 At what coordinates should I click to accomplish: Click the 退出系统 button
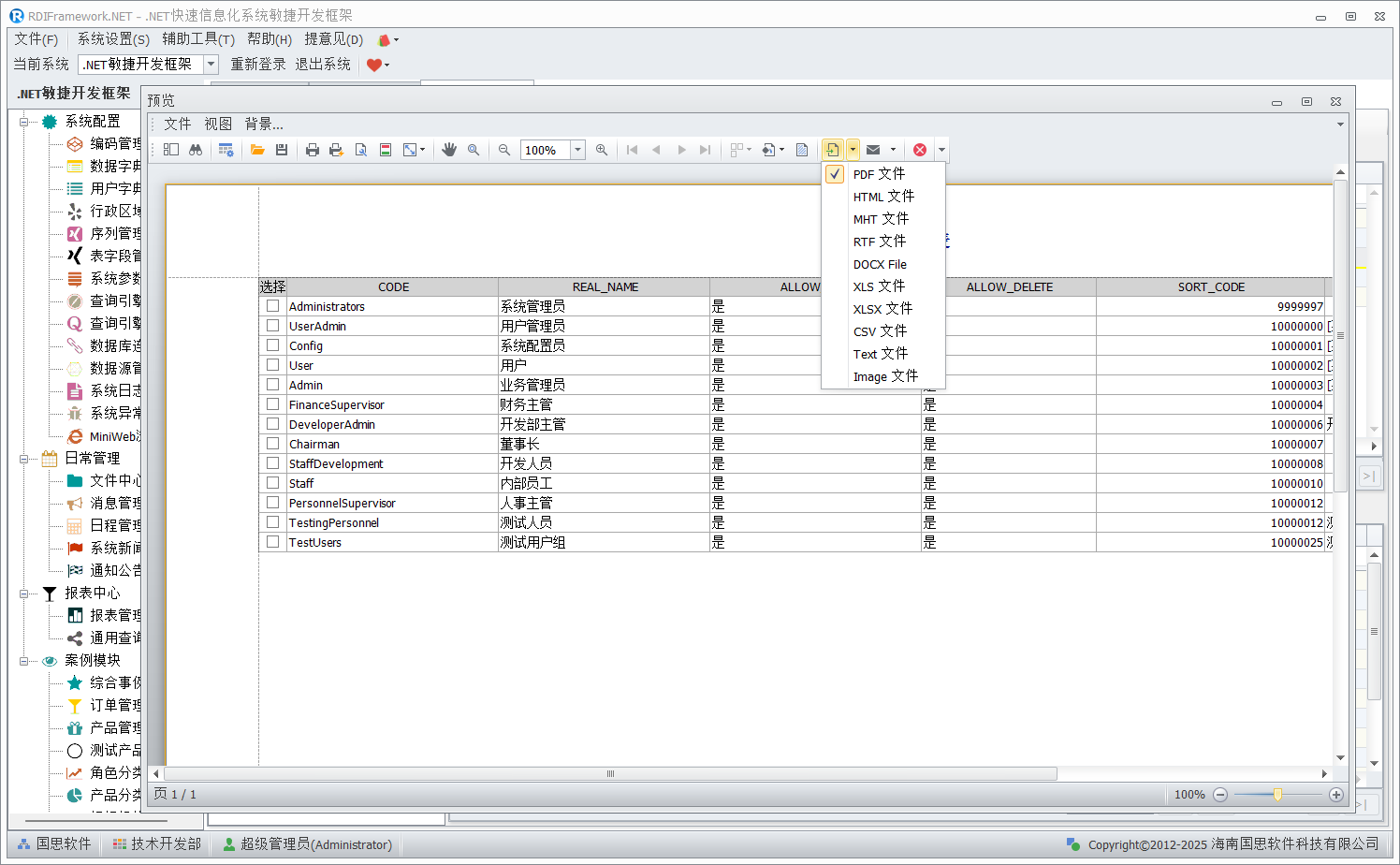[323, 64]
